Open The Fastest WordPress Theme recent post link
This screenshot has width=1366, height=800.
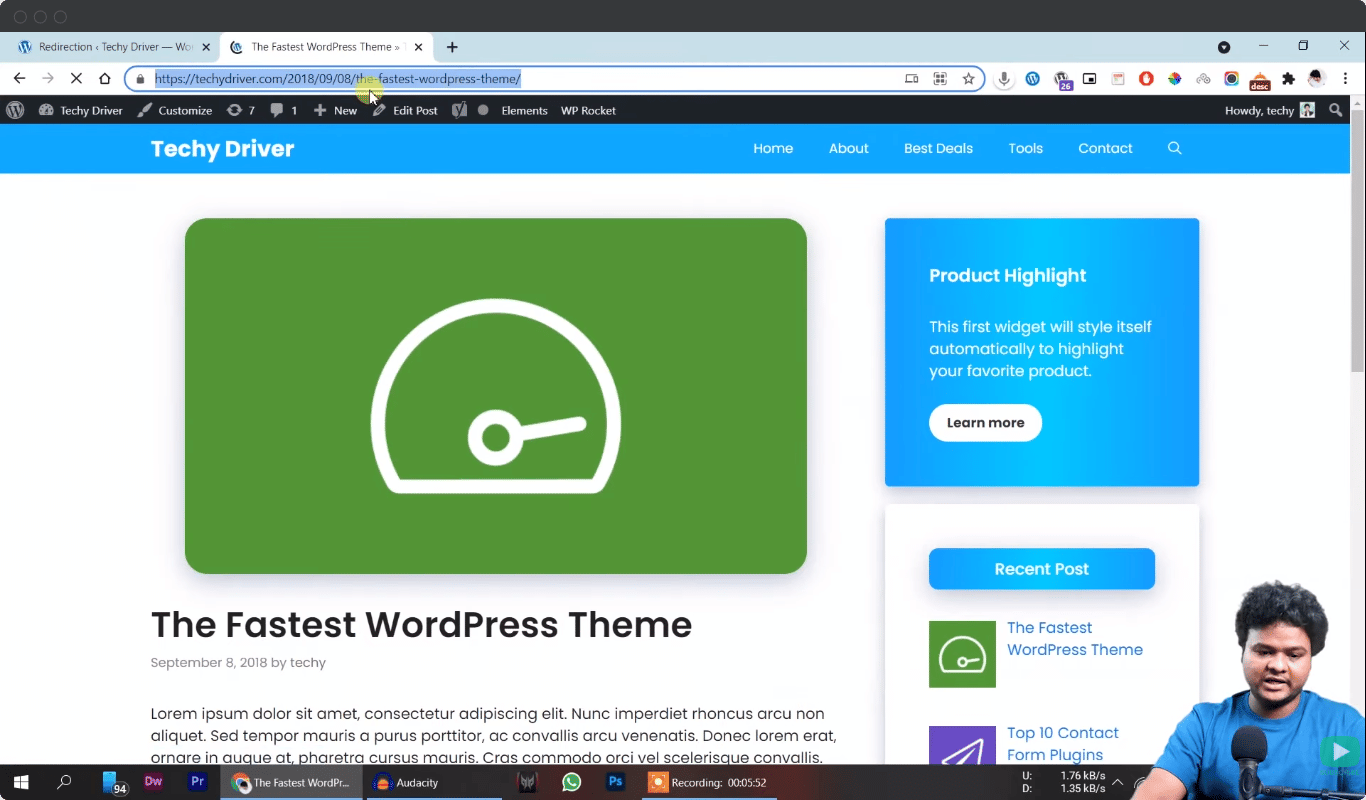(x=1074, y=639)
